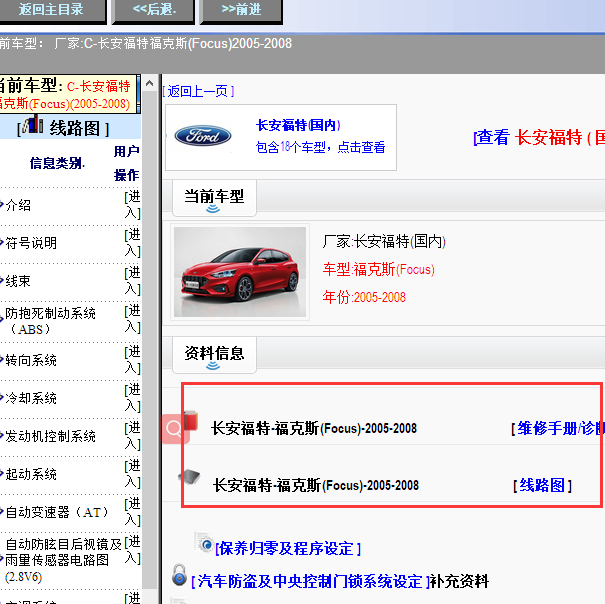Select 冷却系统 in the sidebar
This screenshot has width=605, height=604.
(x=31, y=398)
